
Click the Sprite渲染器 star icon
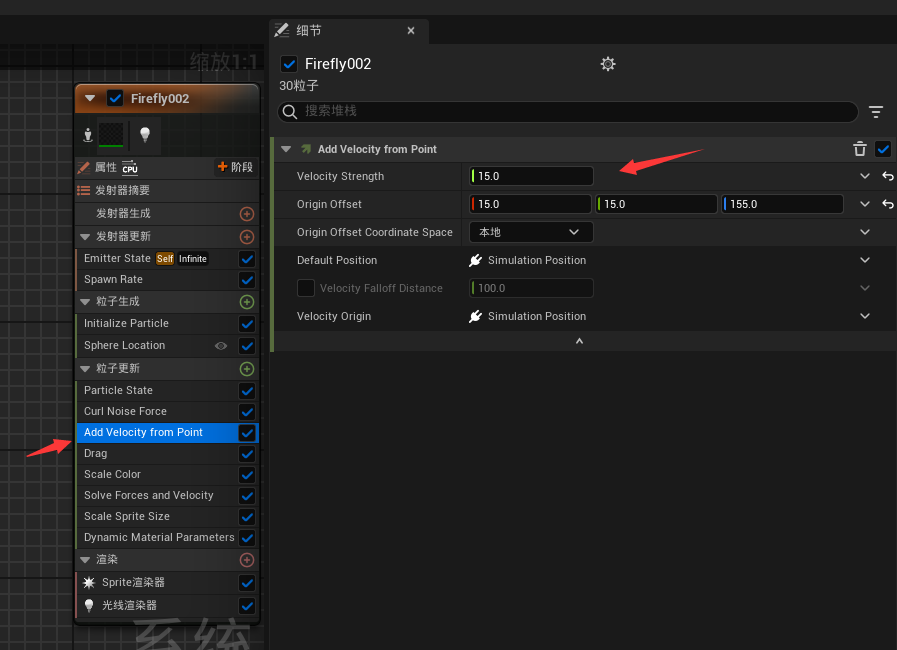(x=89, y=582)
